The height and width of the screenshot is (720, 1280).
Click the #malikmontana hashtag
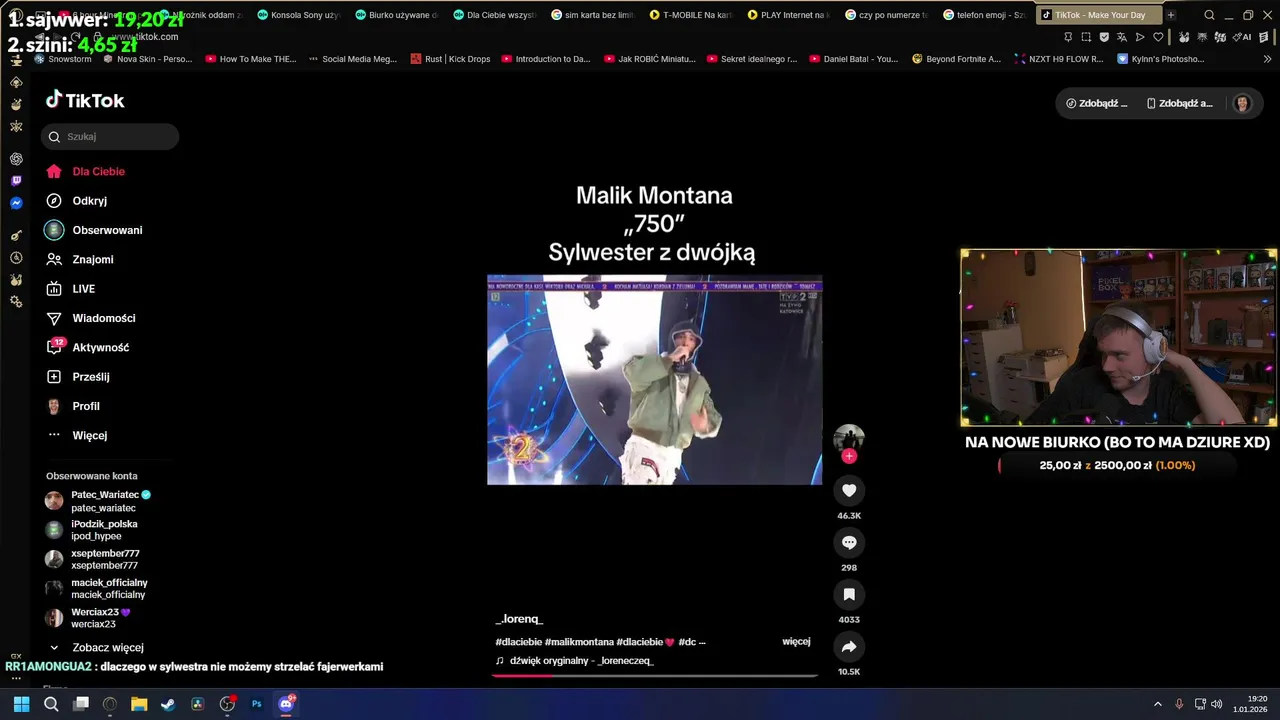point(579,642)
